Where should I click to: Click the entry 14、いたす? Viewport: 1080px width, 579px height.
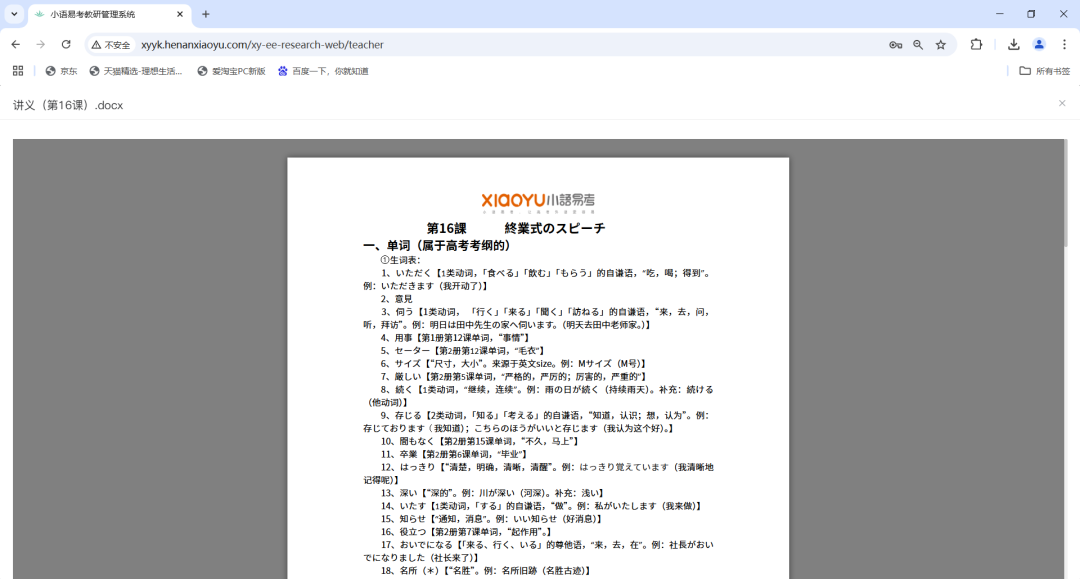(542, 506)
